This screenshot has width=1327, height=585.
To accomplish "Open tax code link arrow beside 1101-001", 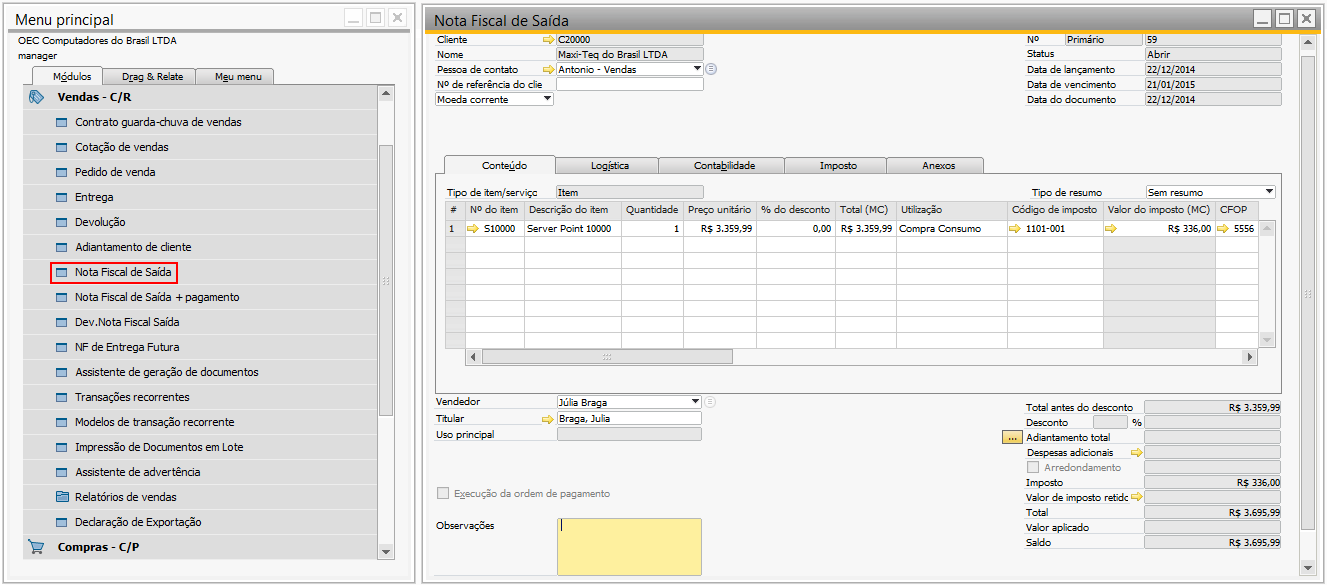I will pyautogui.click(x=1015, y=229).
